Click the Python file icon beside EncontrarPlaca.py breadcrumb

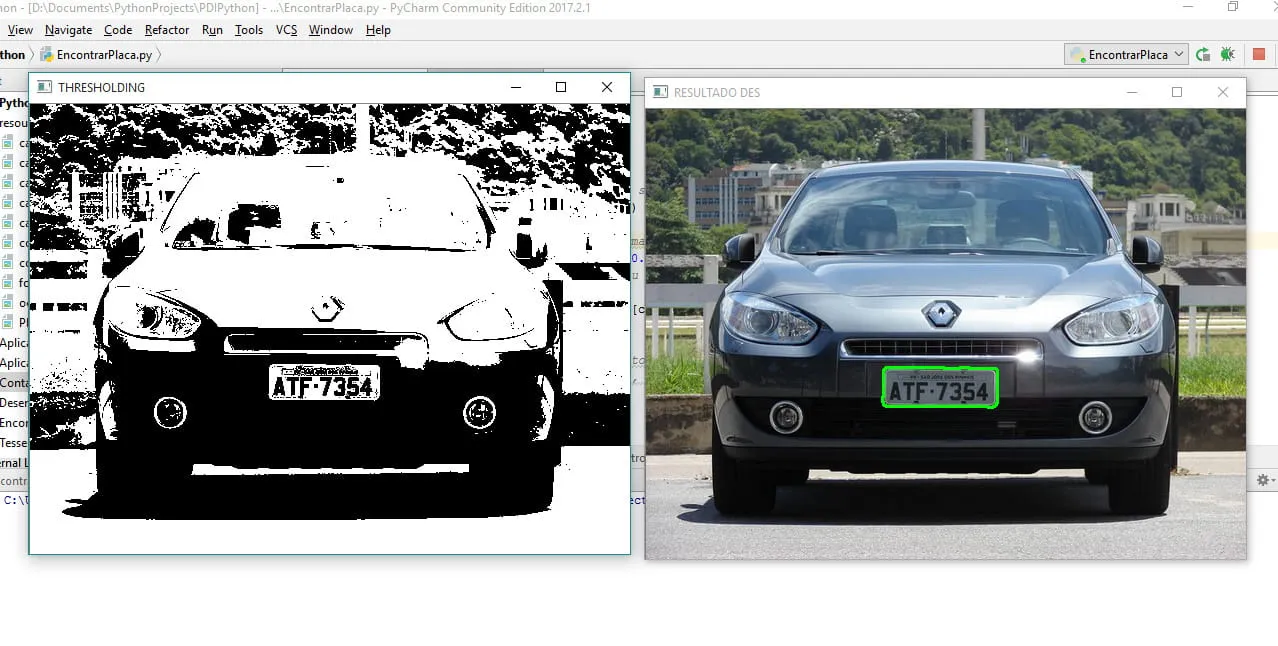(x=47, y=55)
